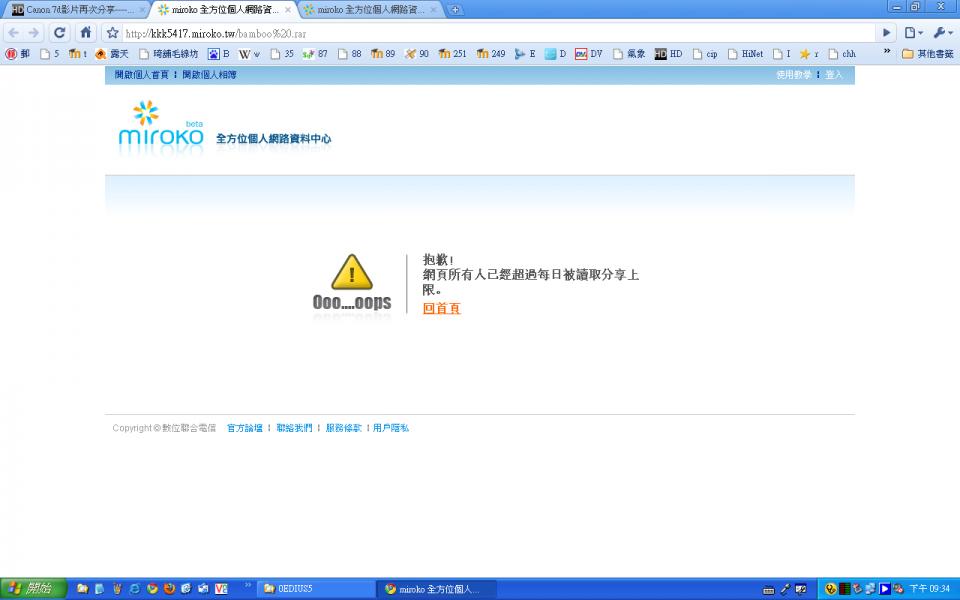Image resolution: width=960 pixels, height=600 pixels.
Task: Click the 開啟個人相簿 link
Action: pyautogui.click(x=209, y=75)
